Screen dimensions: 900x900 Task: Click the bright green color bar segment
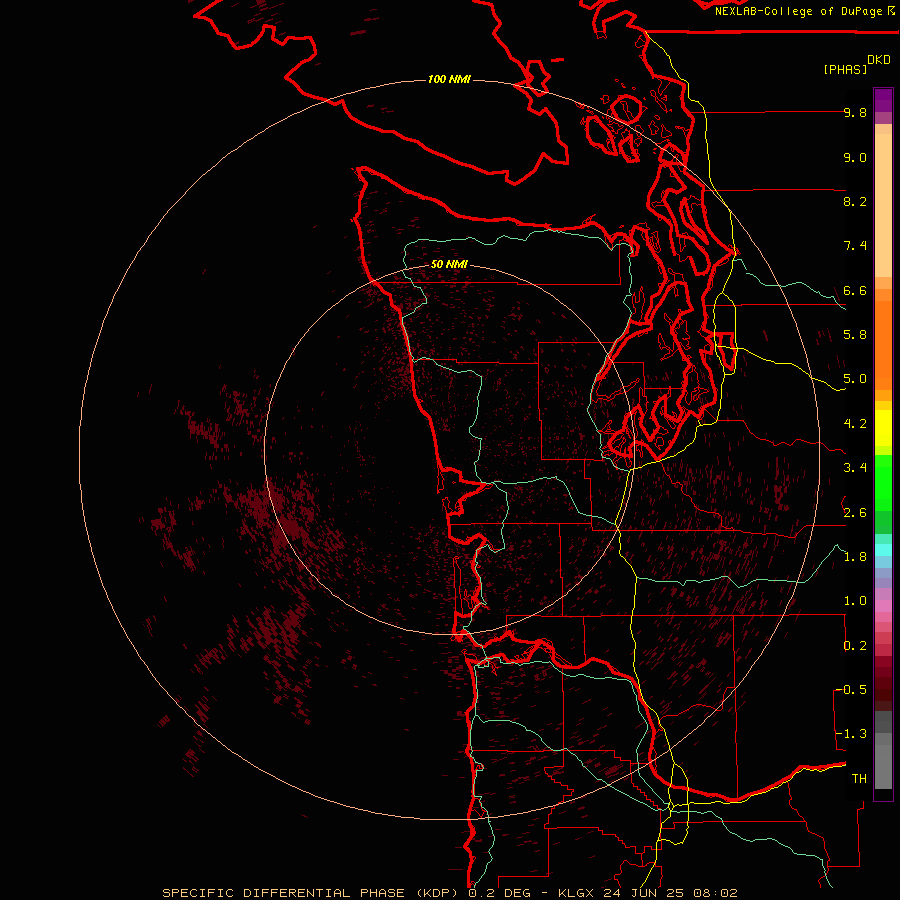(x=883, y=483)
